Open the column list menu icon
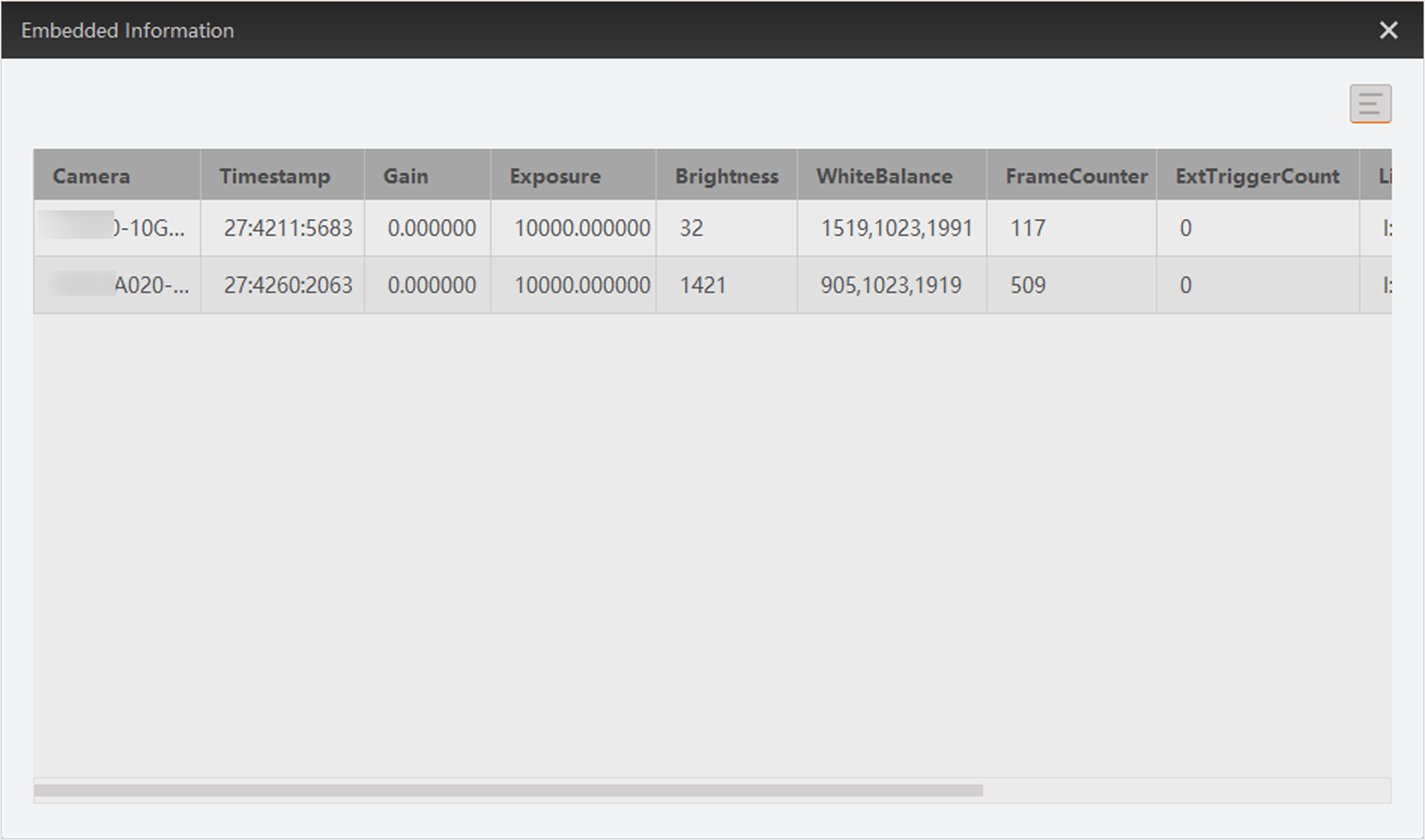The height and width of the screenshot is (840, 1425). [x=1370, y=103]
